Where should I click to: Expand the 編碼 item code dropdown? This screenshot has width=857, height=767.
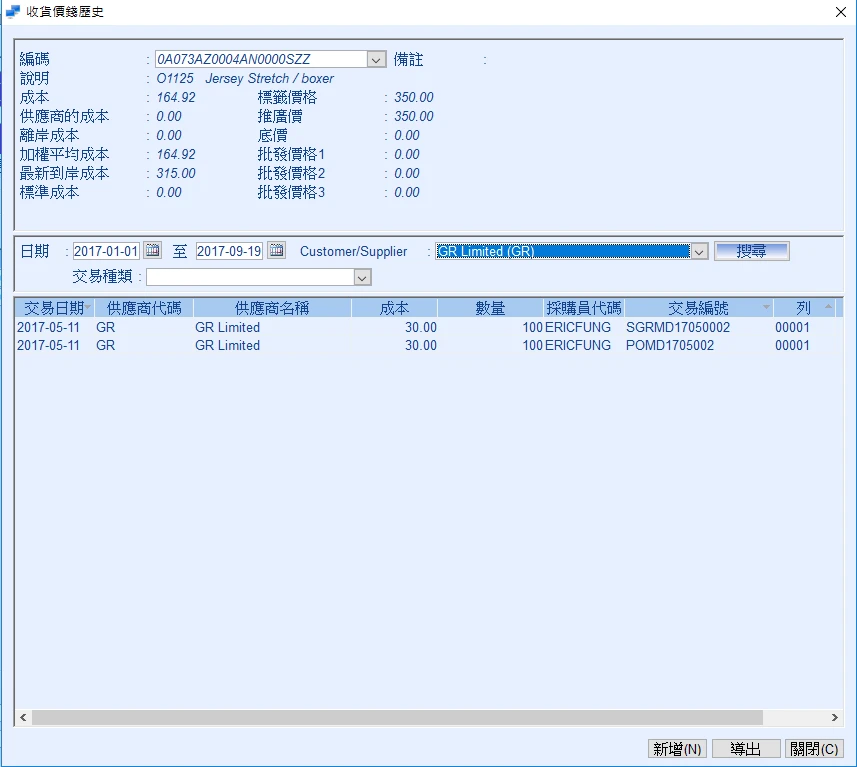(x=376, y=59)
